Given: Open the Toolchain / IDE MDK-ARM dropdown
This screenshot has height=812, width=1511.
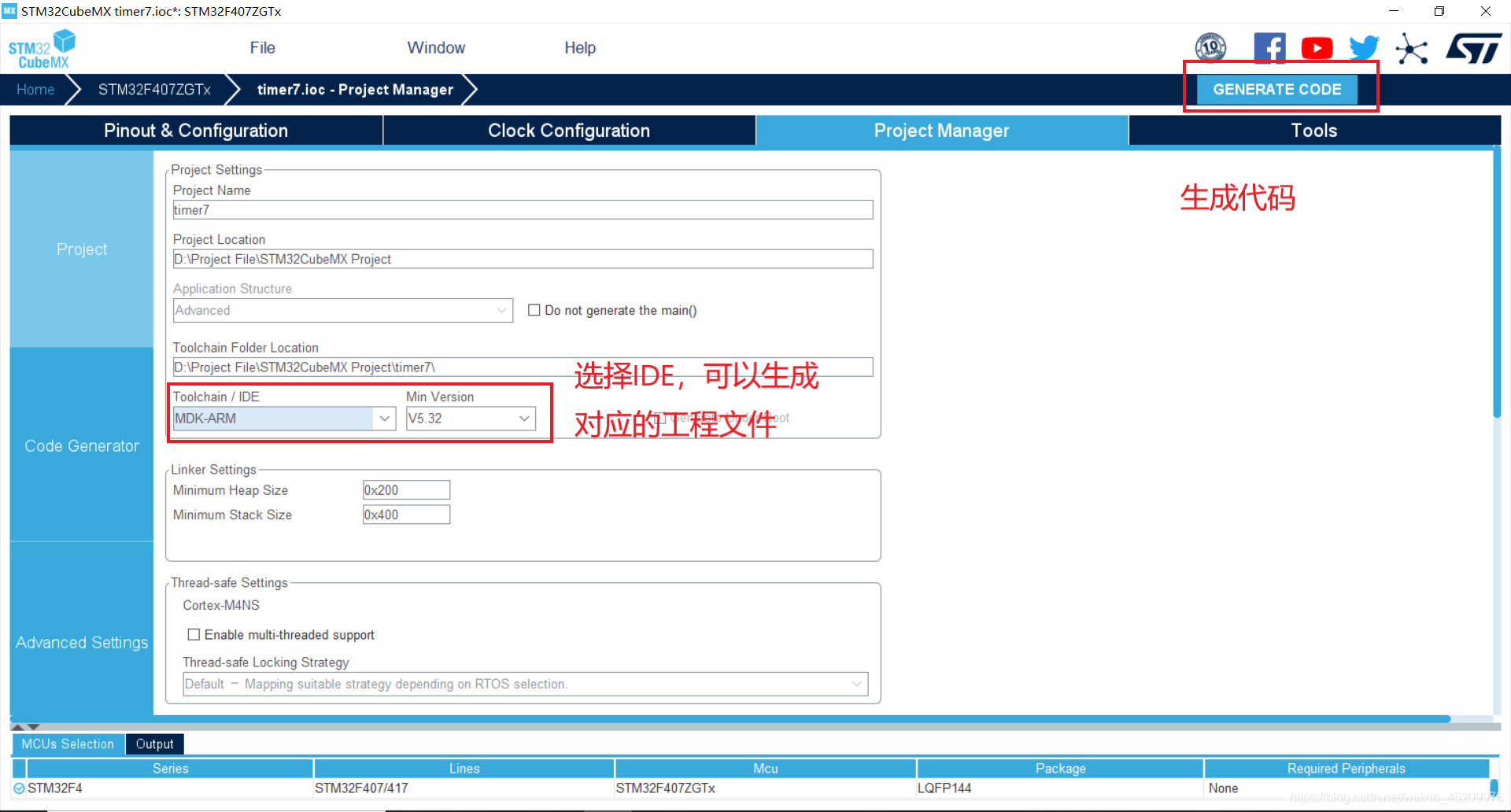Looking at the screenshot, I should (x=284, y=419).
